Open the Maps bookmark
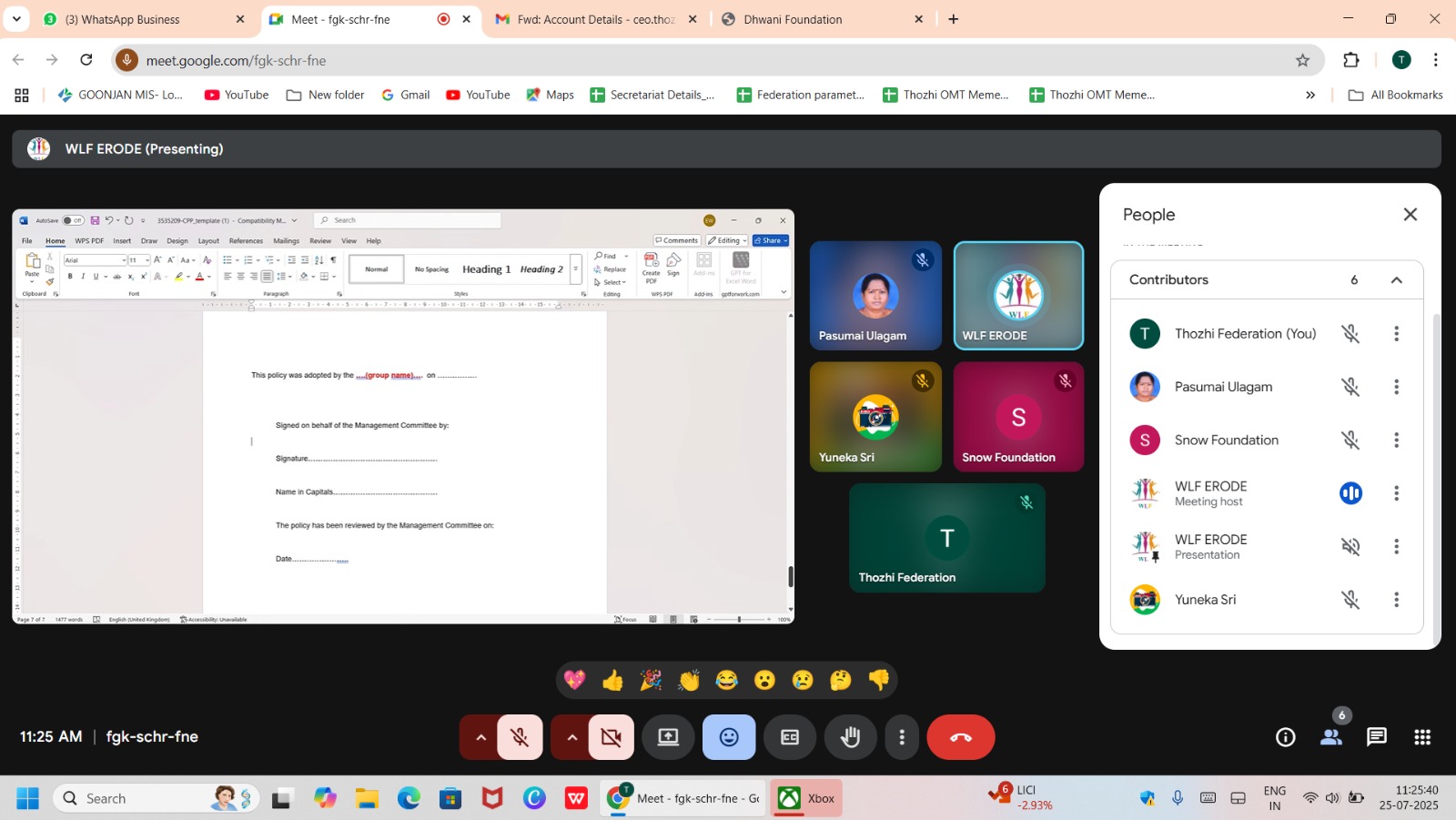This screenshot has height=820, width=1456. [x=550, y=95]
